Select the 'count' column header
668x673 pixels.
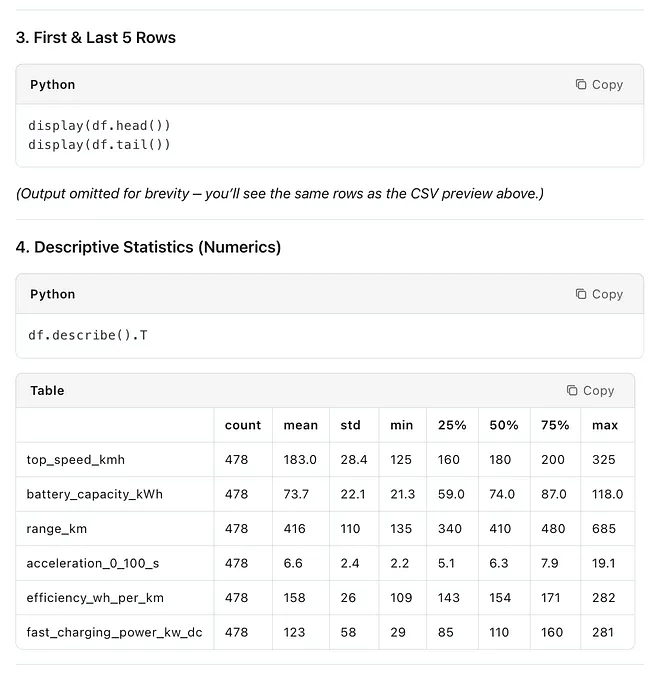click(x=243, y=425)
